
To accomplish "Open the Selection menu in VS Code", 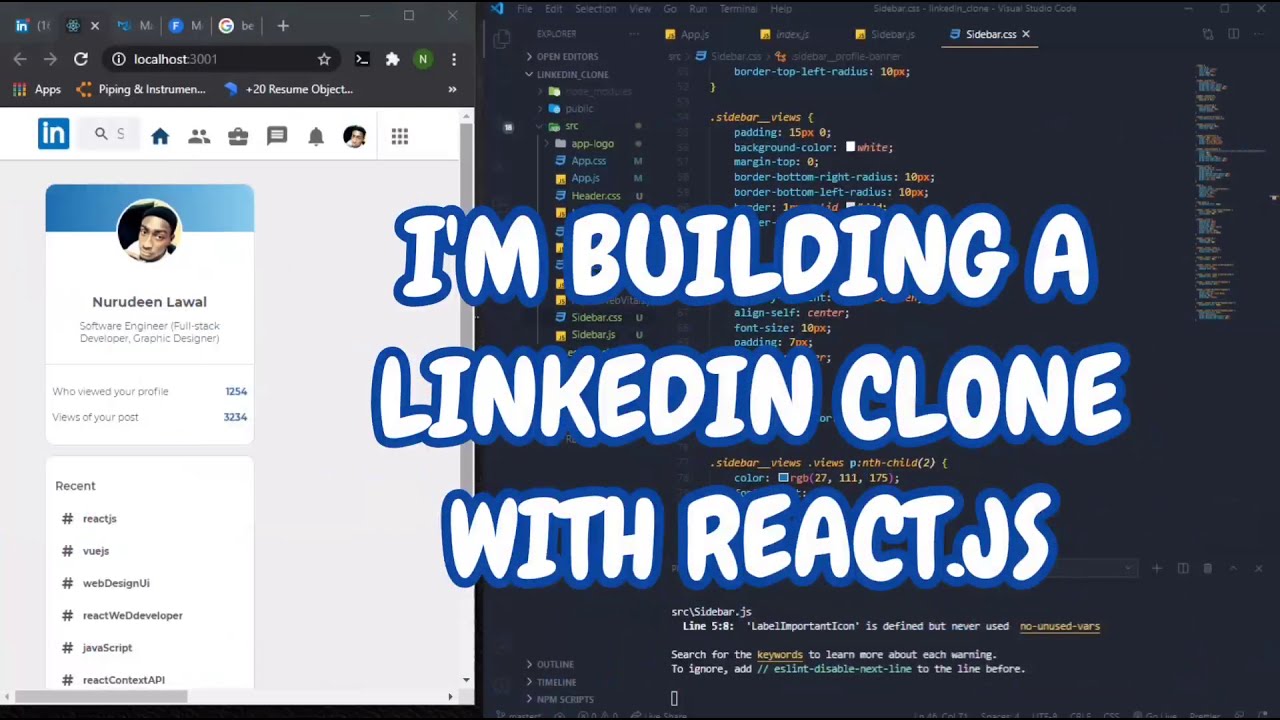I will pyautogui.click(x=596, y=9).
